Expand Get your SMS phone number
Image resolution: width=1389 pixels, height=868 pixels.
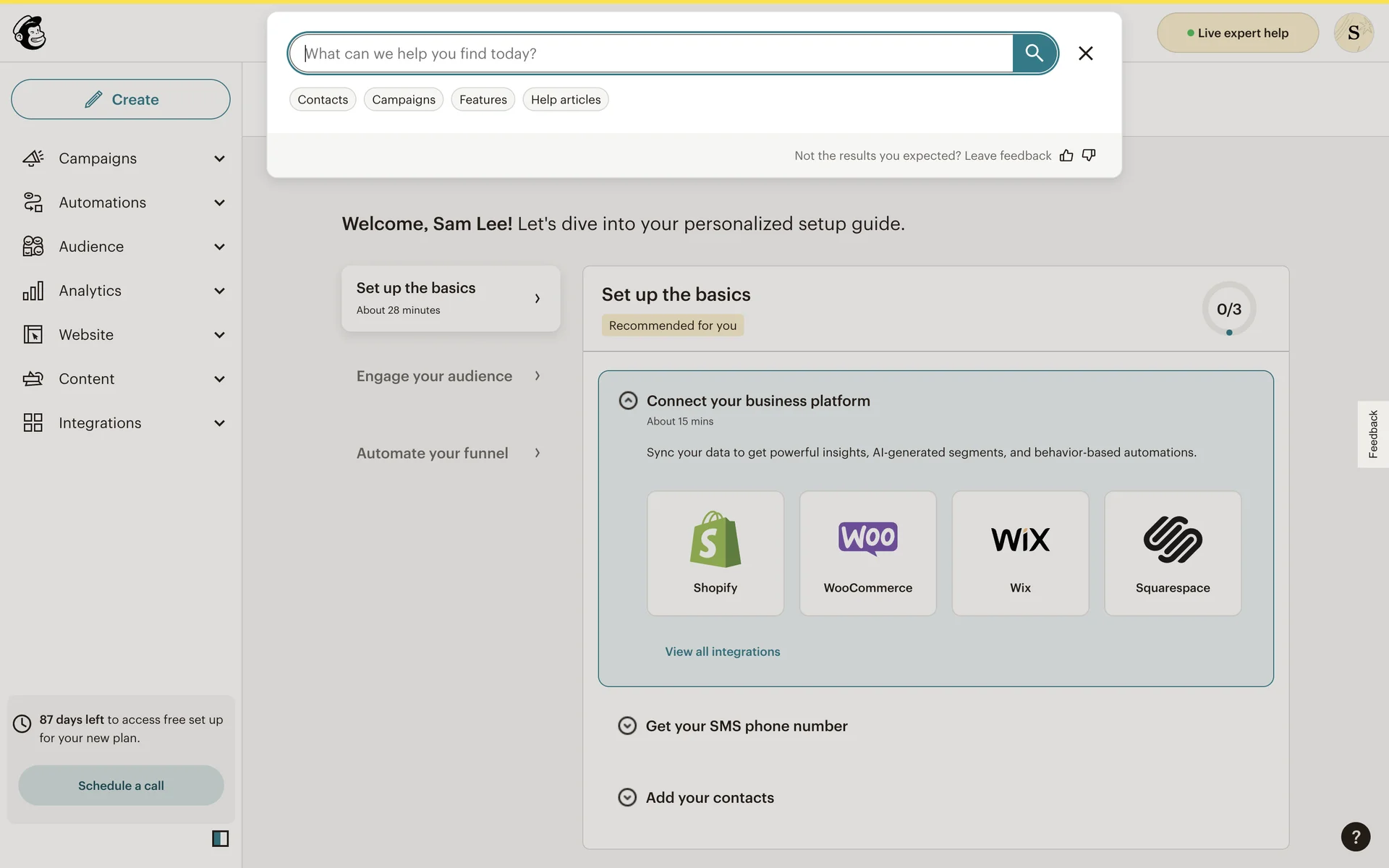pyautogui.click(x=627, y=726)
